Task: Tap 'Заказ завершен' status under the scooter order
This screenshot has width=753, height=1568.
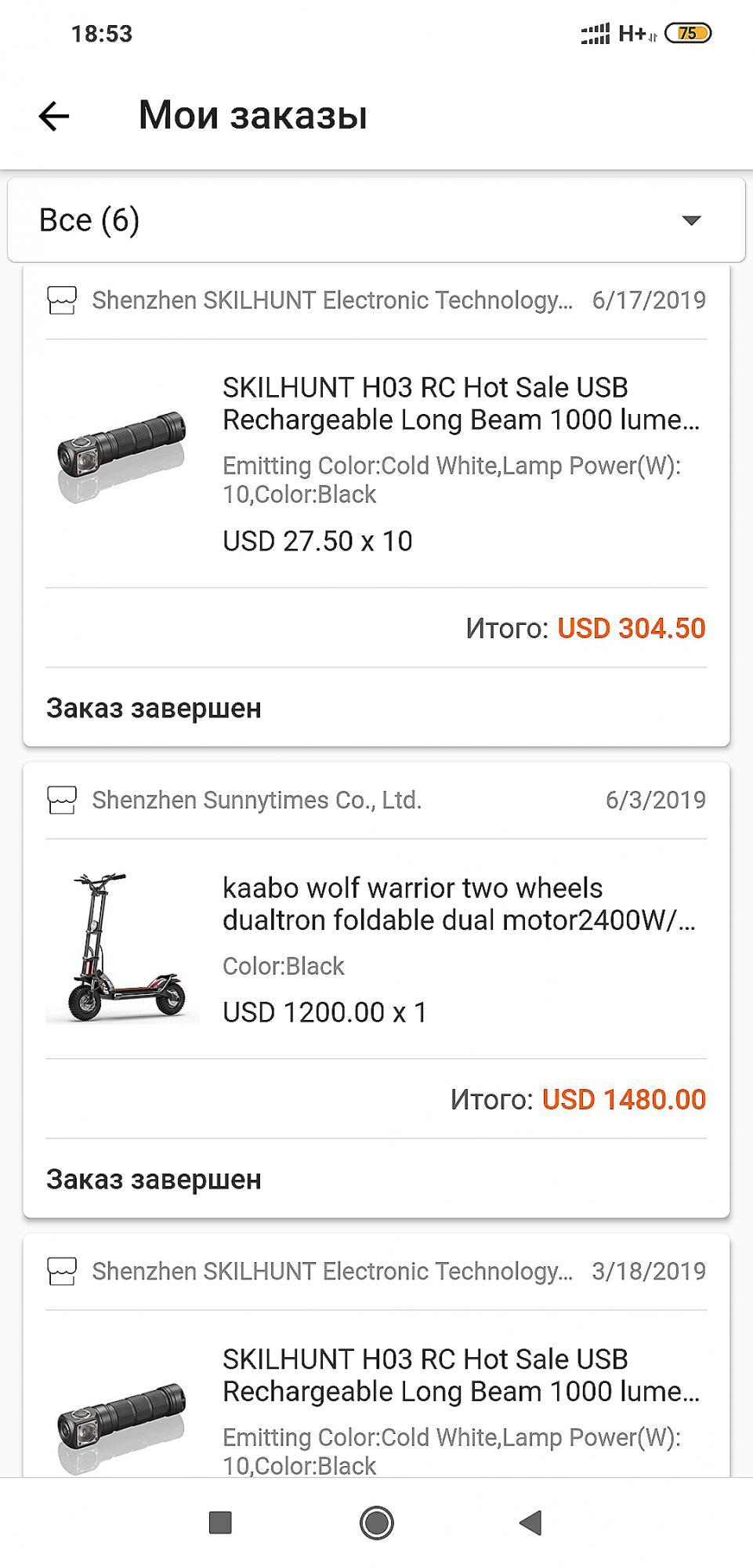Action: tap(154, 1180)
